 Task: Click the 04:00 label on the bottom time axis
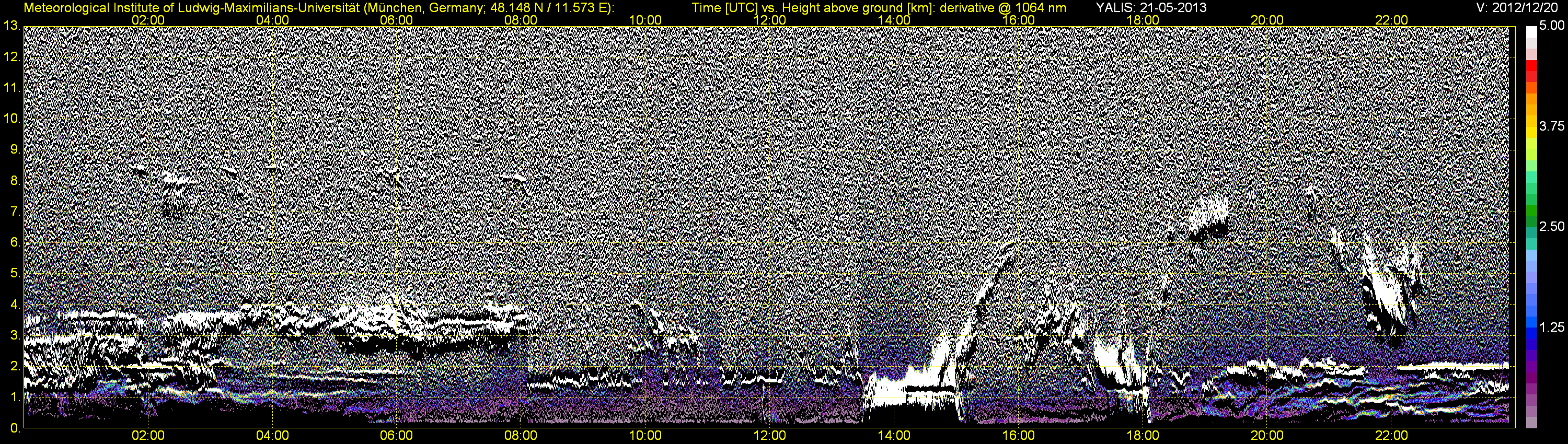coord(272,436)
